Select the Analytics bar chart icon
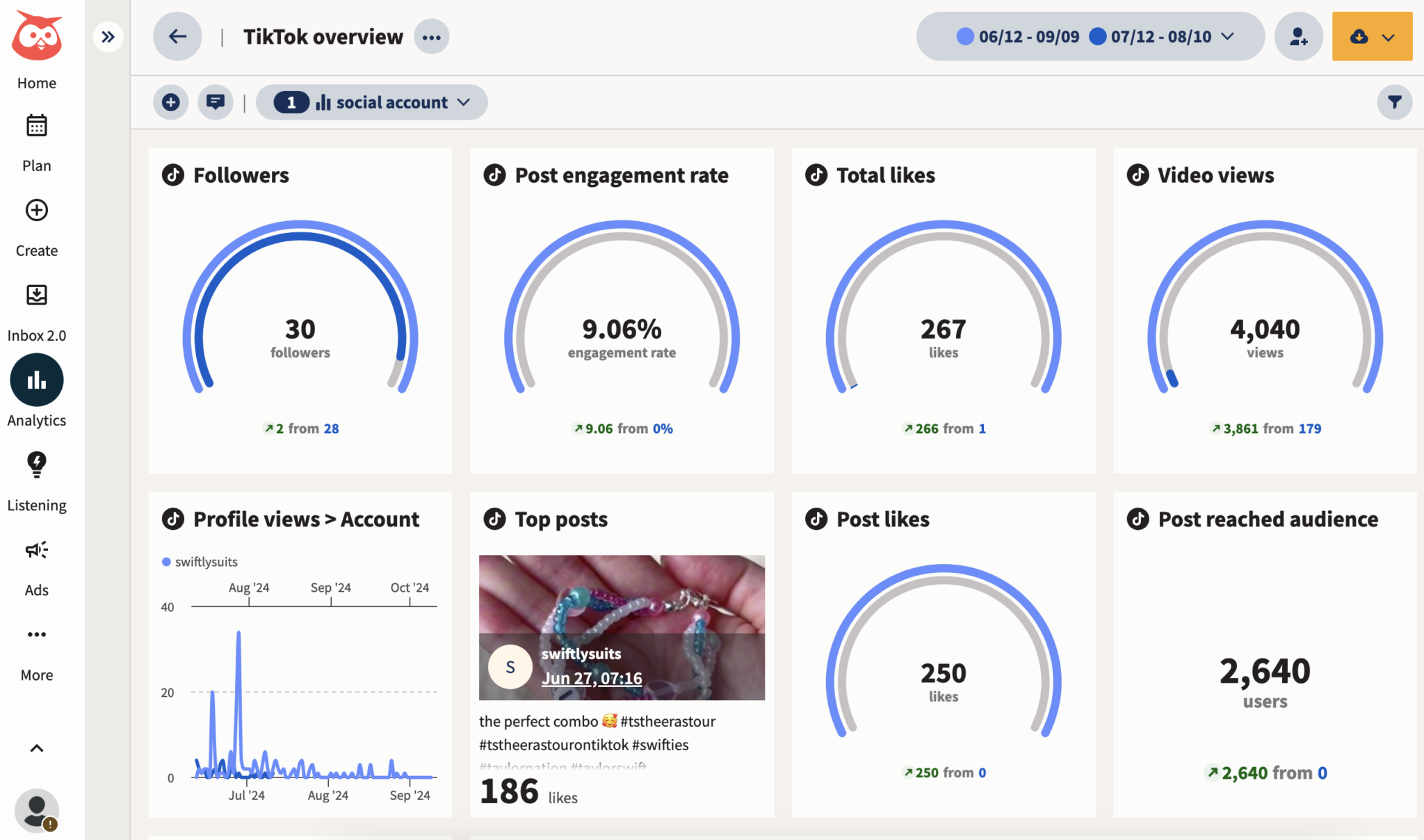 37,380
